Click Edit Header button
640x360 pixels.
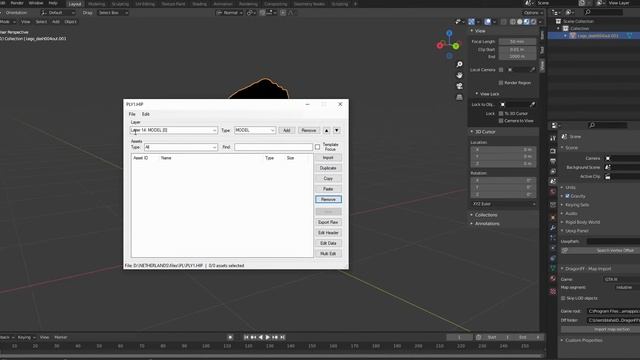[328, 233]
